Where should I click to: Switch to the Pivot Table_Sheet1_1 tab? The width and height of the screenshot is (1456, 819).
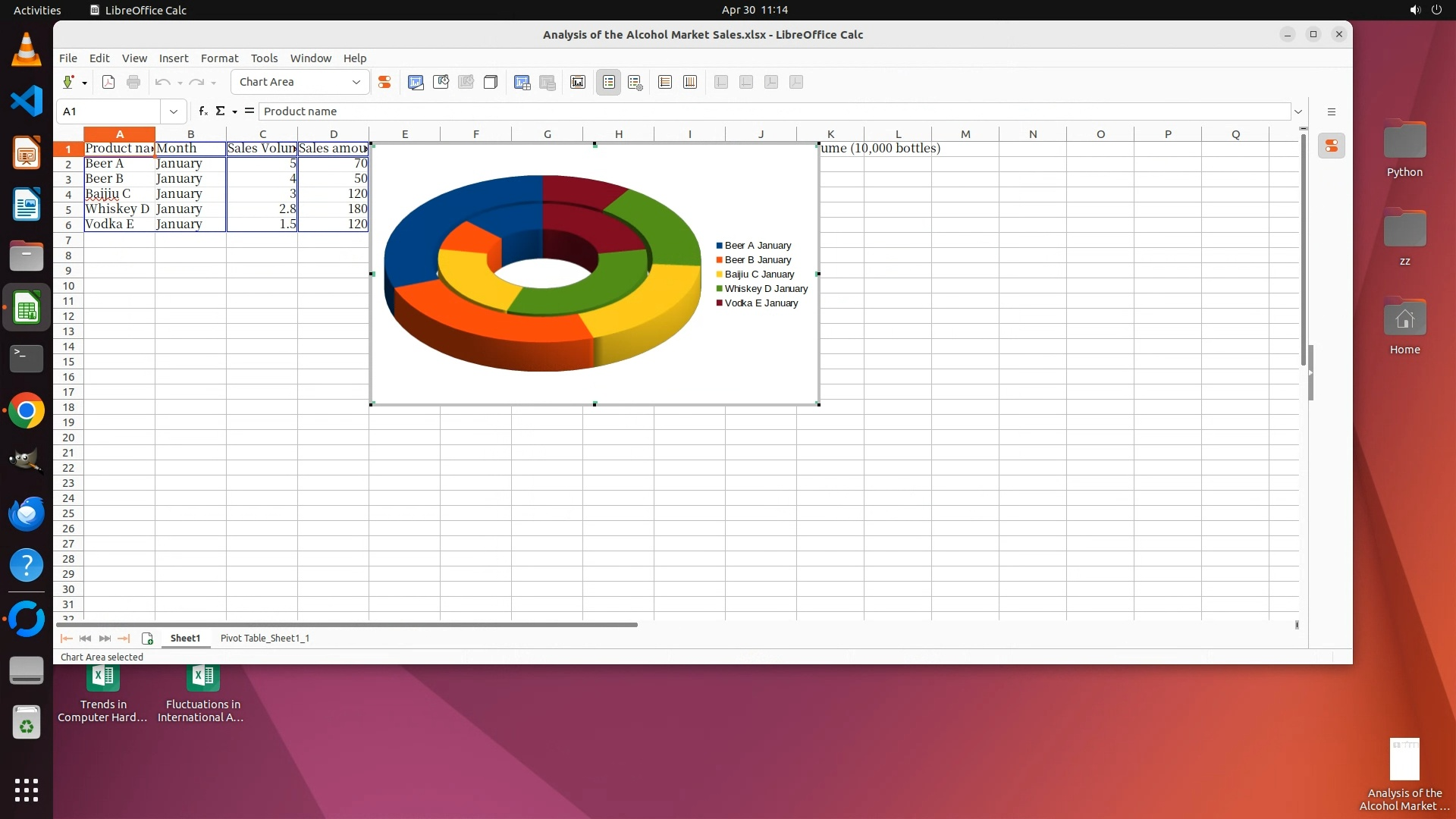(x=265, y=638)
